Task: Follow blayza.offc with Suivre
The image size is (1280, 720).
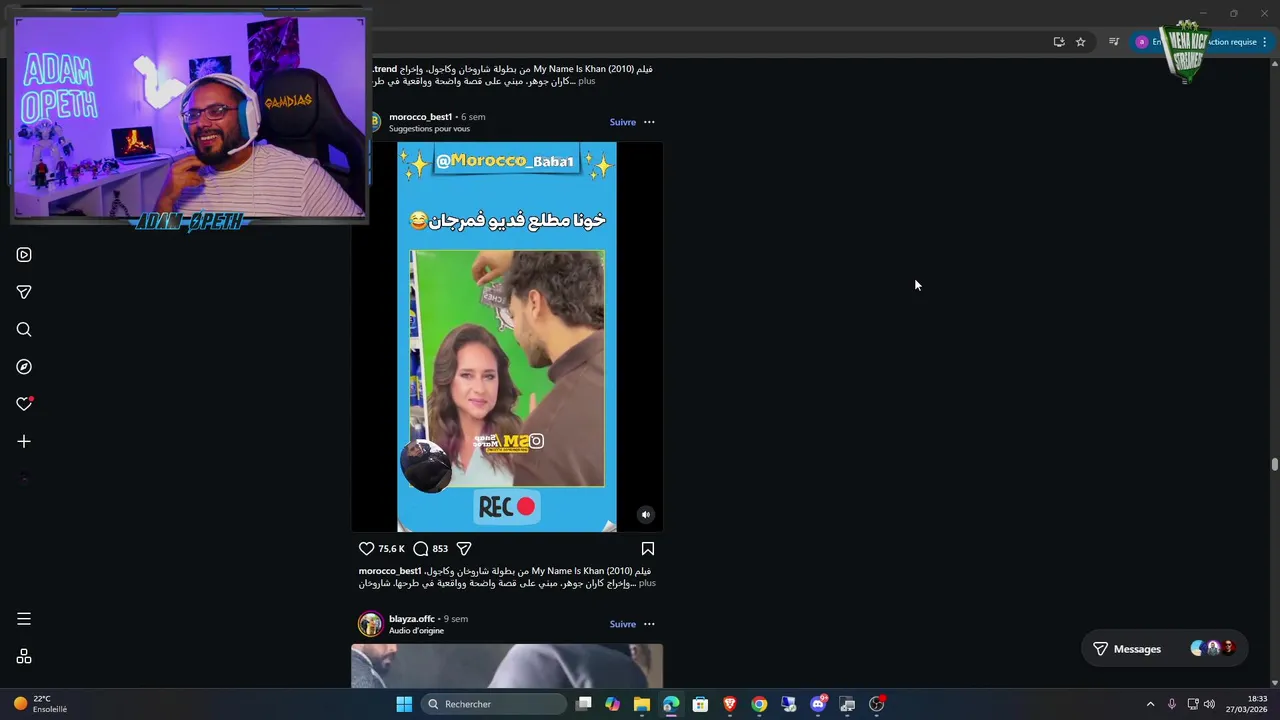Action: tap(623, 624)
